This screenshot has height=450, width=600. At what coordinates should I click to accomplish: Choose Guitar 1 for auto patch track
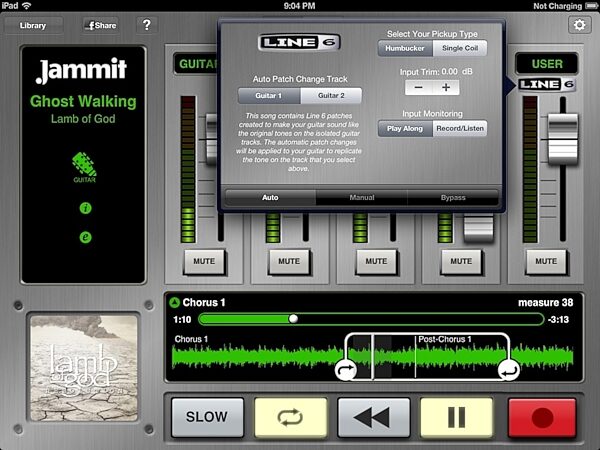(x=269, y=96)
